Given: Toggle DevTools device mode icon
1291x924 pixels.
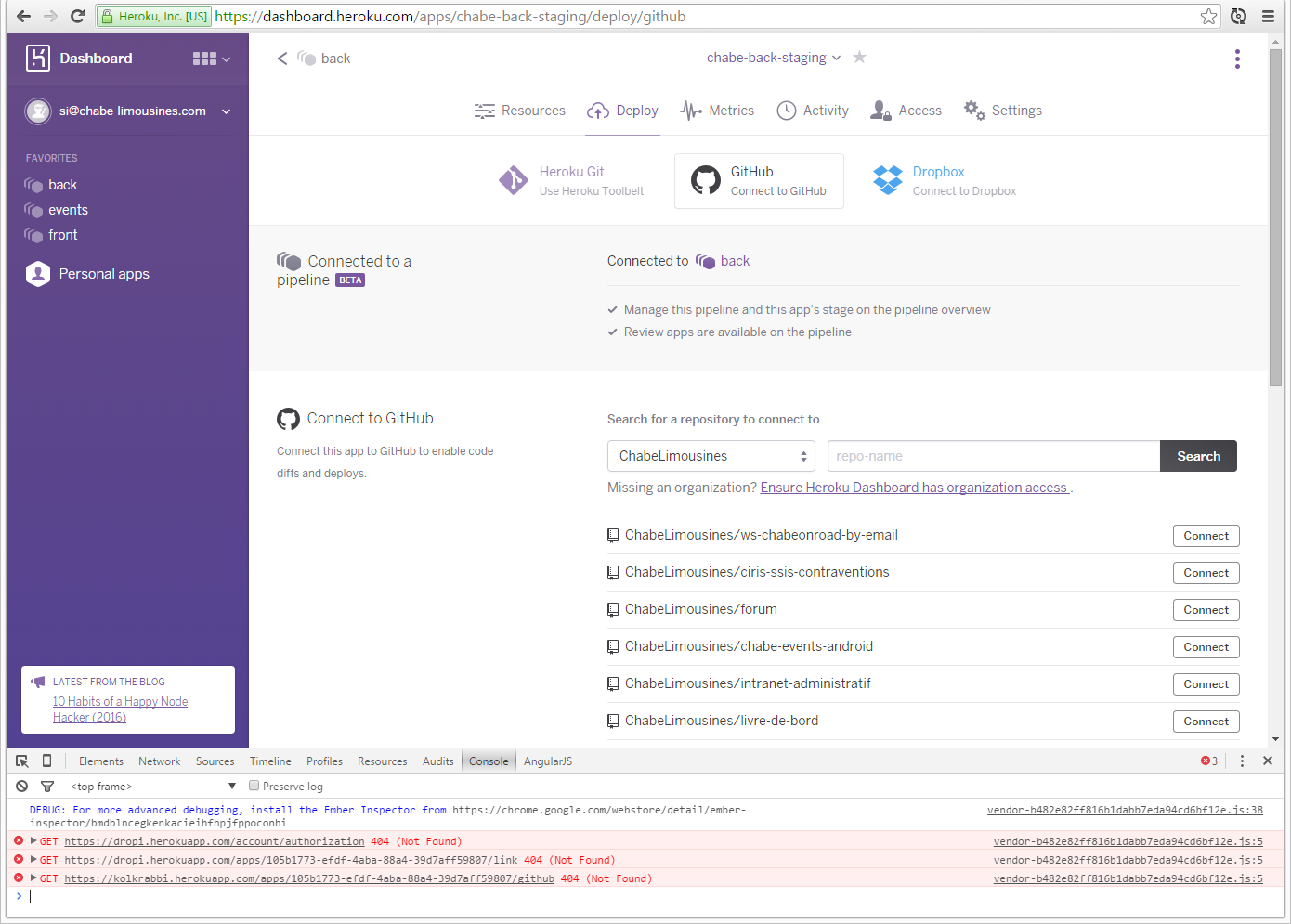Looking at the screenshot, I should click(46, 761).
